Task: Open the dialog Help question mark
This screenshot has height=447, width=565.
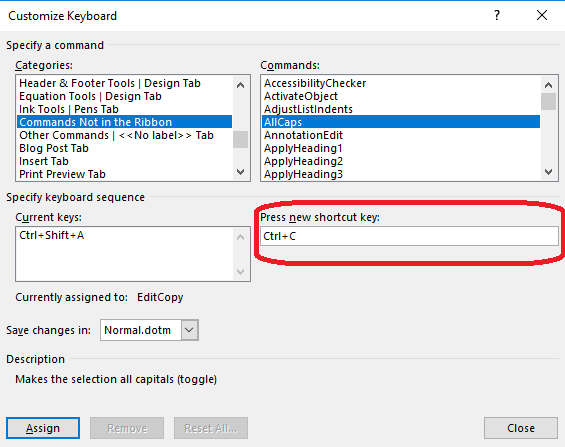Action: (x=497, y=15)
